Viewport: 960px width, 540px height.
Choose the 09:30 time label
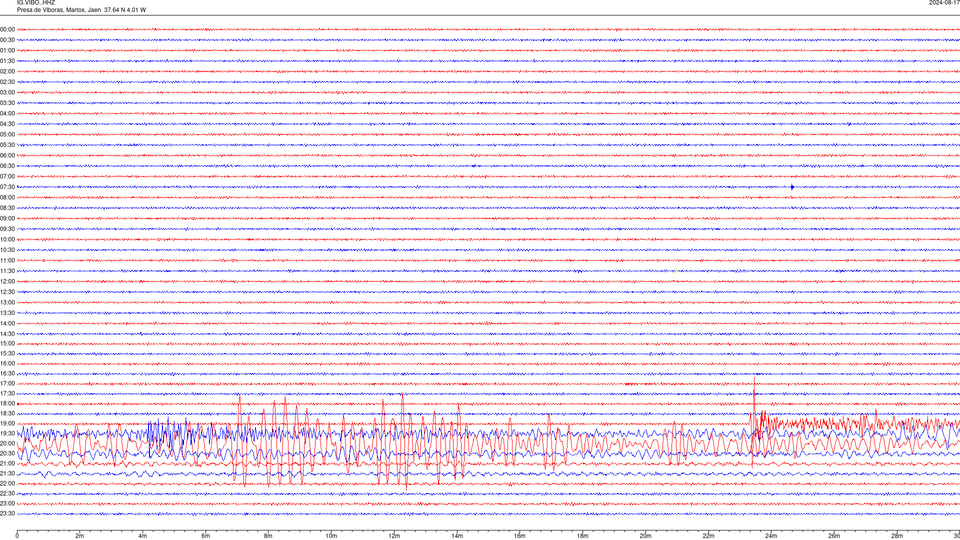[7, 229]
